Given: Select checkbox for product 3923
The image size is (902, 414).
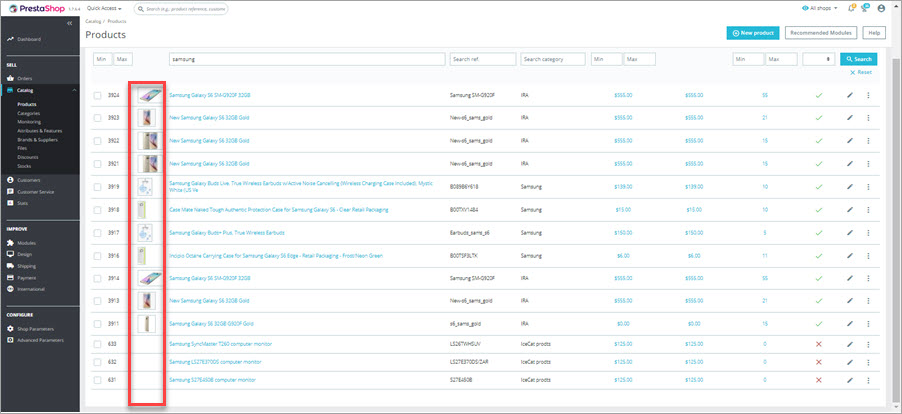Looking at the screenshot, I should tap(98, 118).
